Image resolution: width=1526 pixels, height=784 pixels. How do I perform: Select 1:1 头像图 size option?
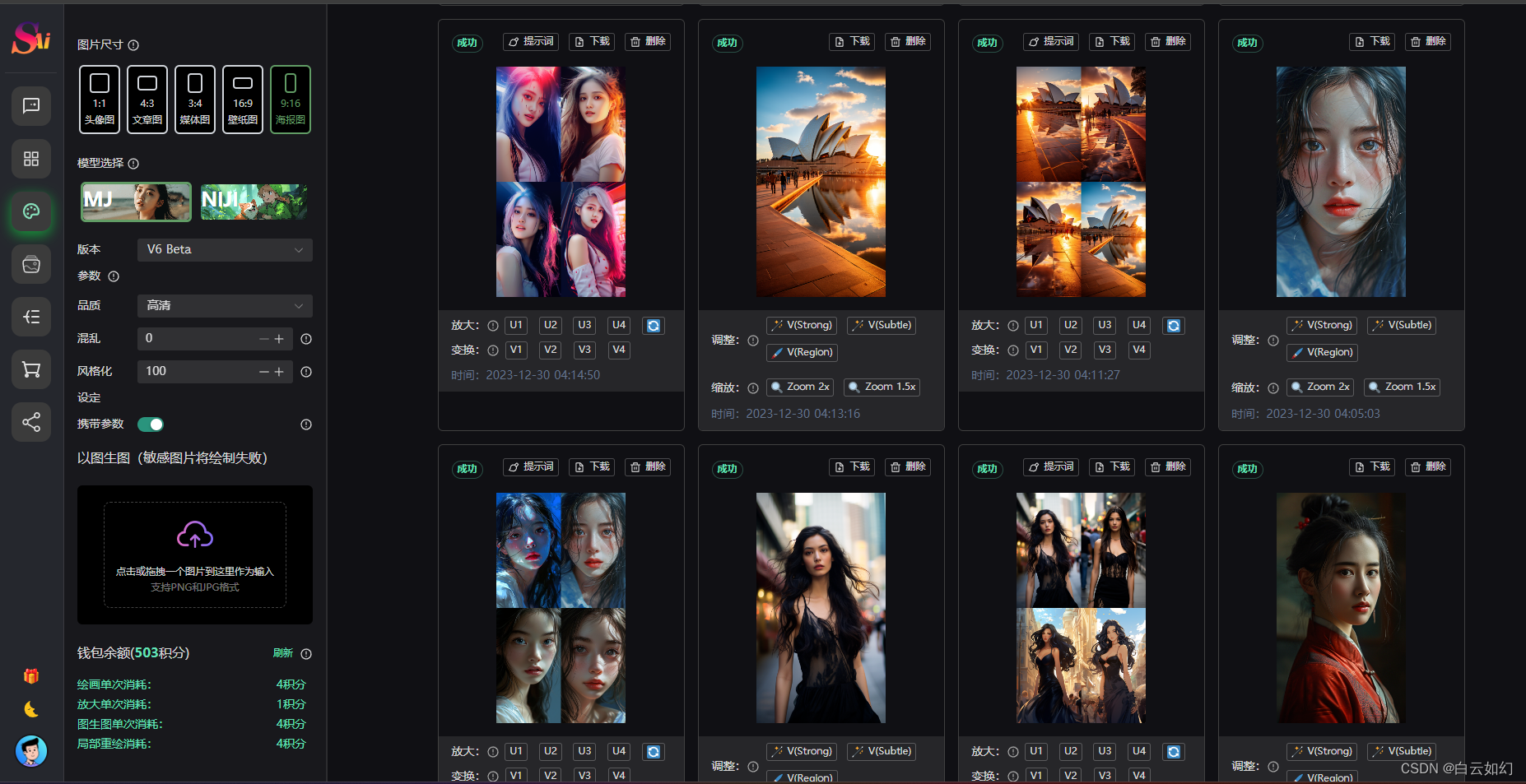click(x=100, y=100)
